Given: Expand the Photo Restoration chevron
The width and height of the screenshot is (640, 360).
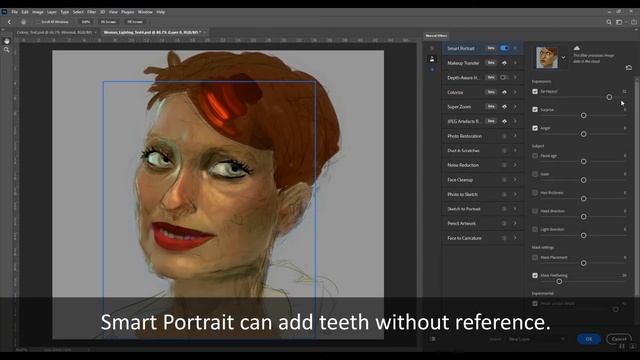Looking at the screenshot, I should pos(515,136).
